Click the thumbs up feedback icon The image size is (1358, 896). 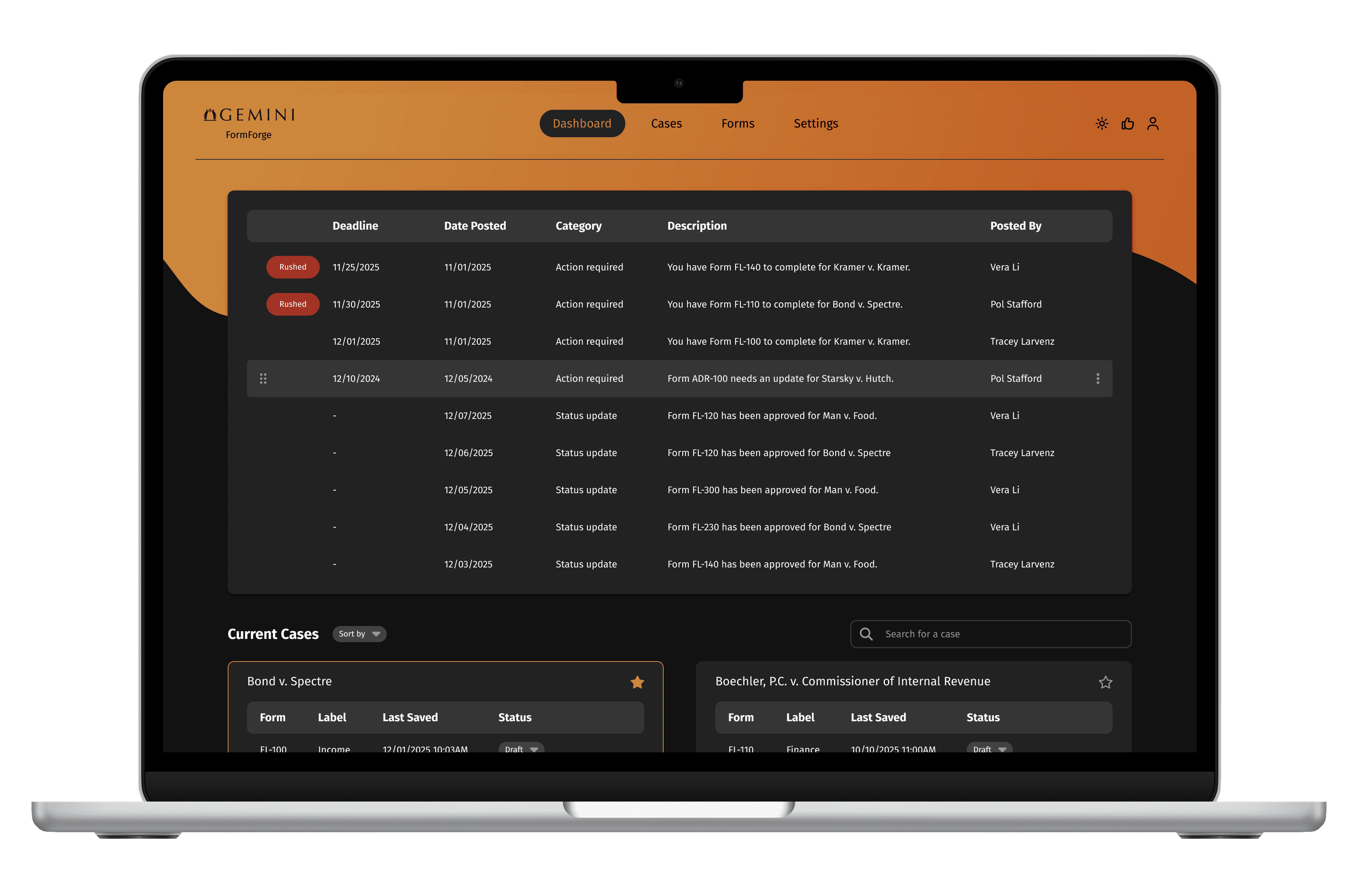[1127, 124]
